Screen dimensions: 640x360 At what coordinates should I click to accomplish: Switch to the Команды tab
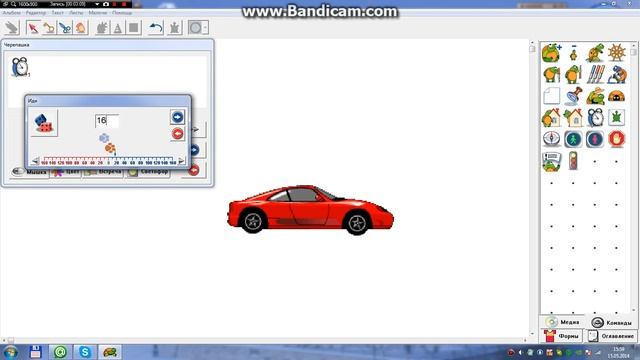pyautogui.click(x=612, y=322)
